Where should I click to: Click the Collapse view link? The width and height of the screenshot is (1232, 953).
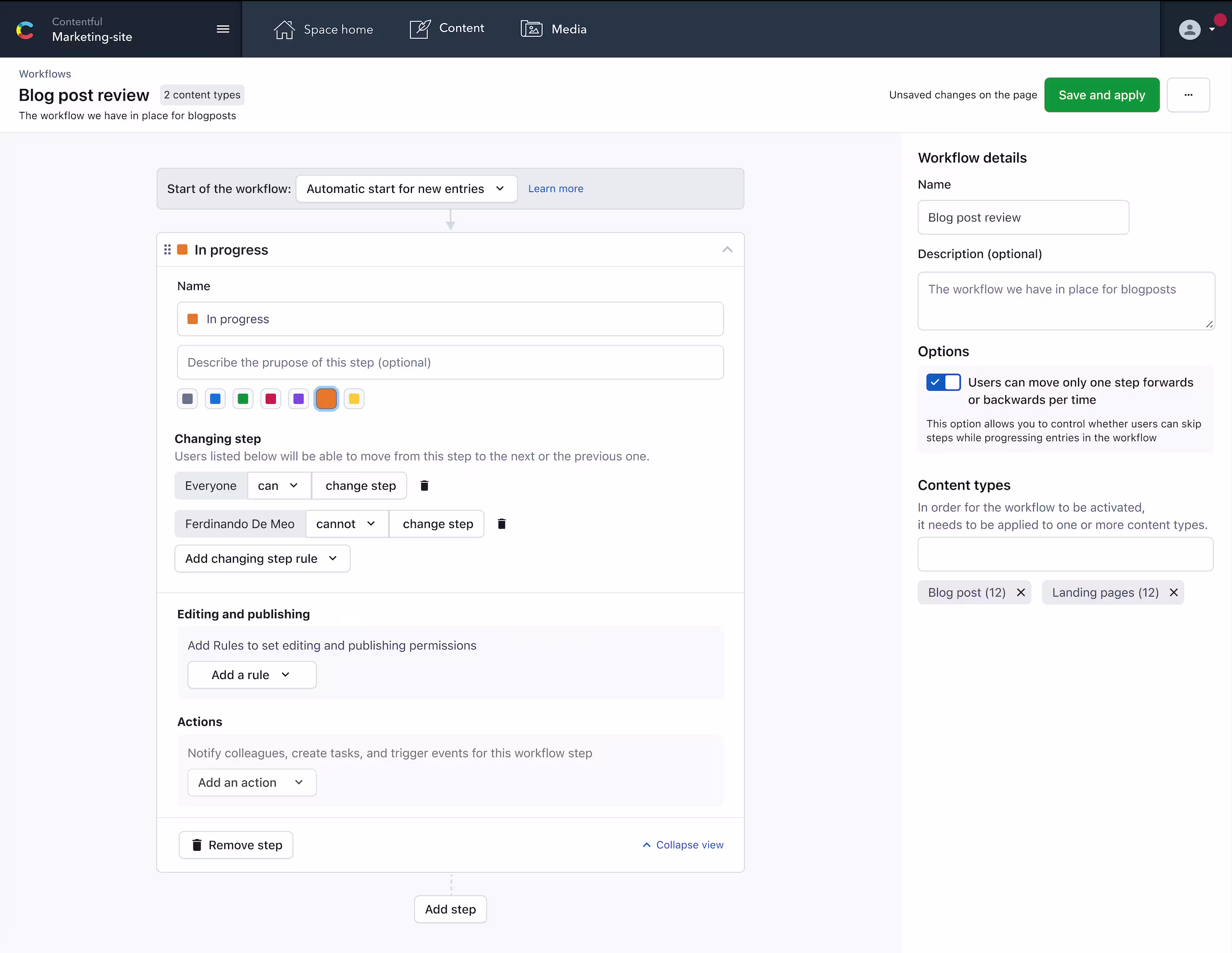[x=683, y=845]
